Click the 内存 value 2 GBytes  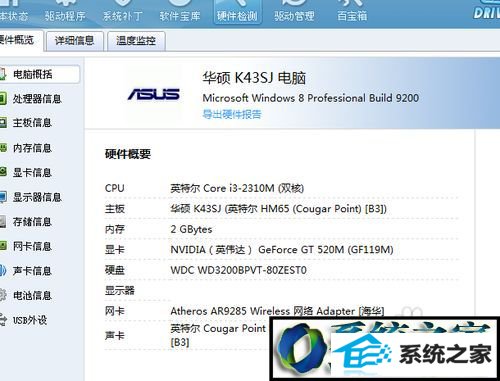coord(191,229)
